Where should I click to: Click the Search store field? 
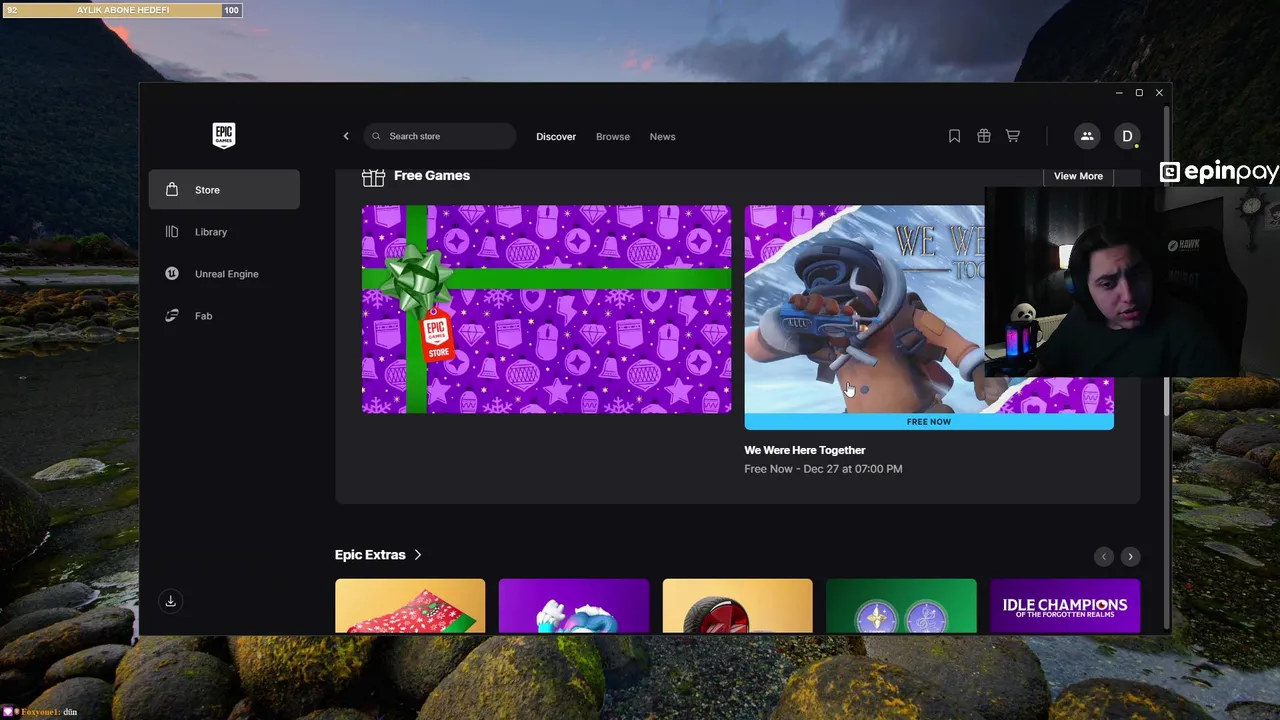pyautogui.click(x=439, y=136)
